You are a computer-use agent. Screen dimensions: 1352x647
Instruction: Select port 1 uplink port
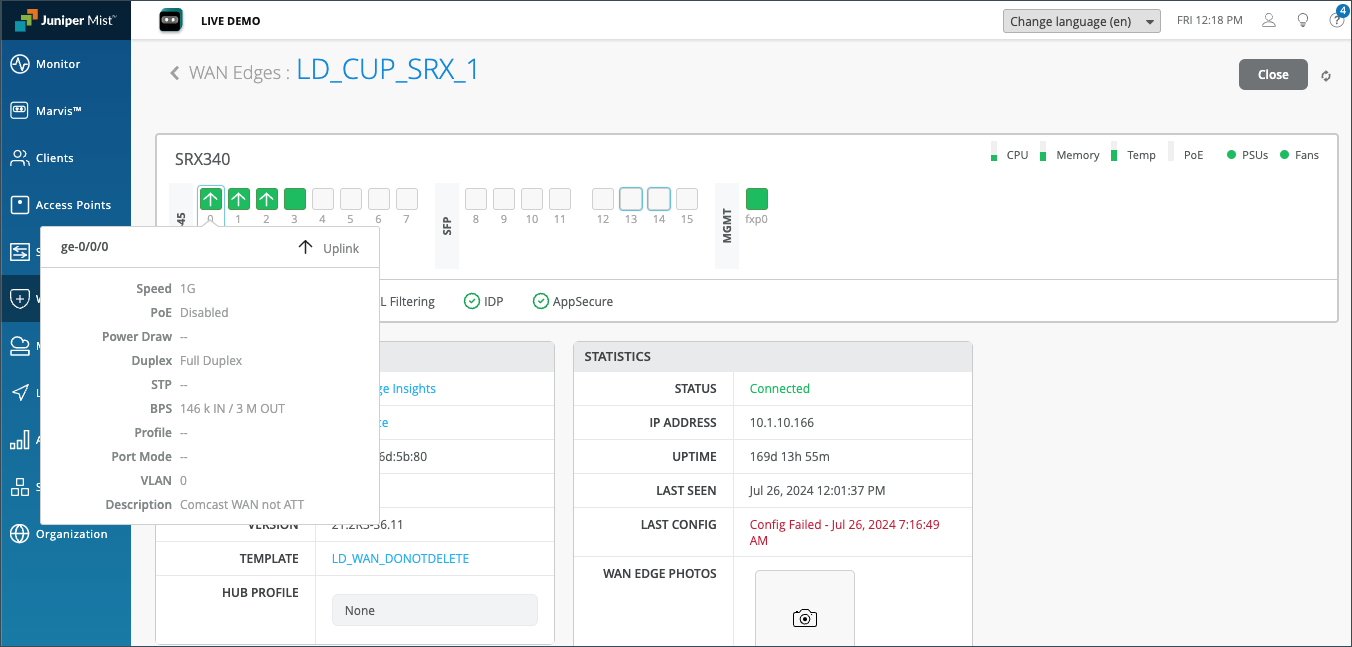[238, 199]
